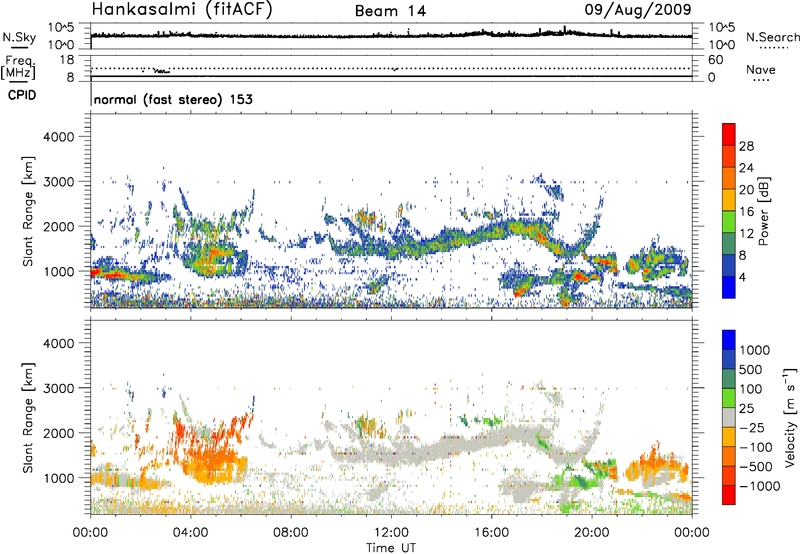The image size is (800, 554).
Task: Click the "Hankasalmi (fitACF)" plot title
Action: [182, 9]
